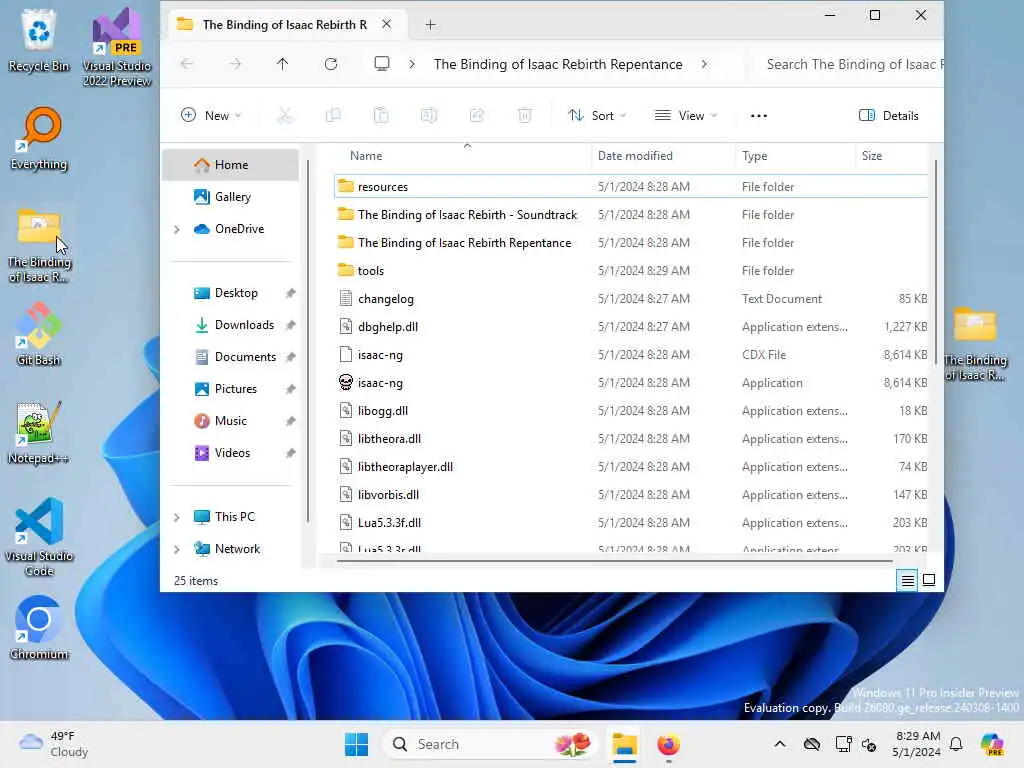This screenshot has height=768, width=1024.
Task: Open the New item dropdown
Action: tap(211, 116)
